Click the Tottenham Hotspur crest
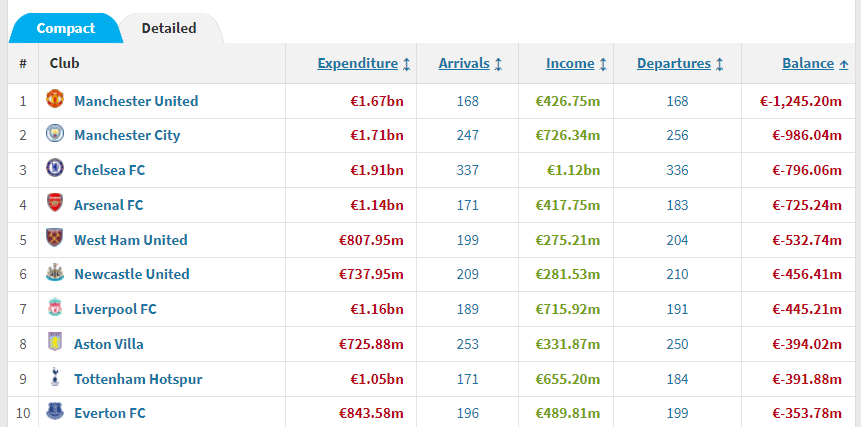861x427 pixels. [55, 378]
